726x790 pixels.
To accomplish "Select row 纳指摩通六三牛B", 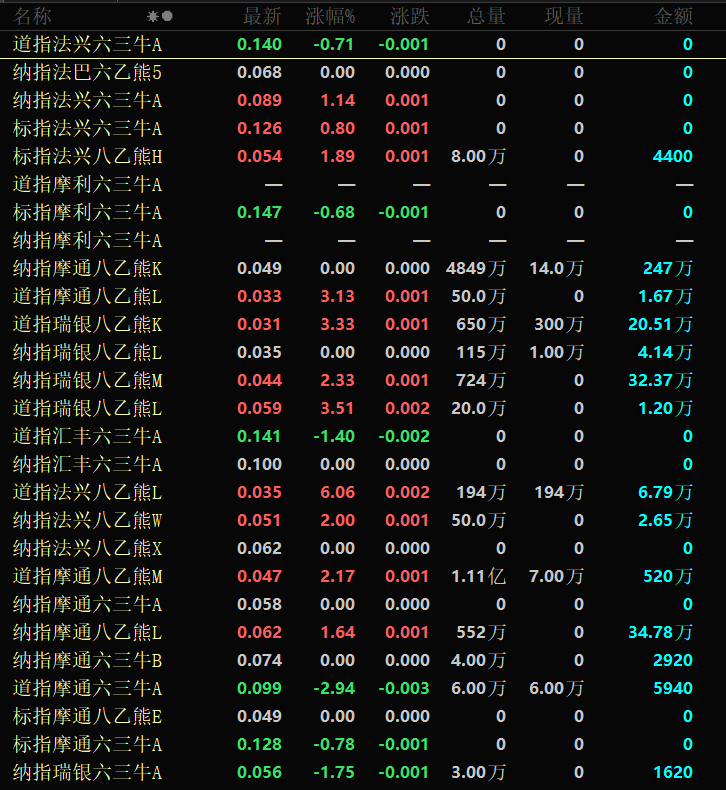I will [363, 660].
